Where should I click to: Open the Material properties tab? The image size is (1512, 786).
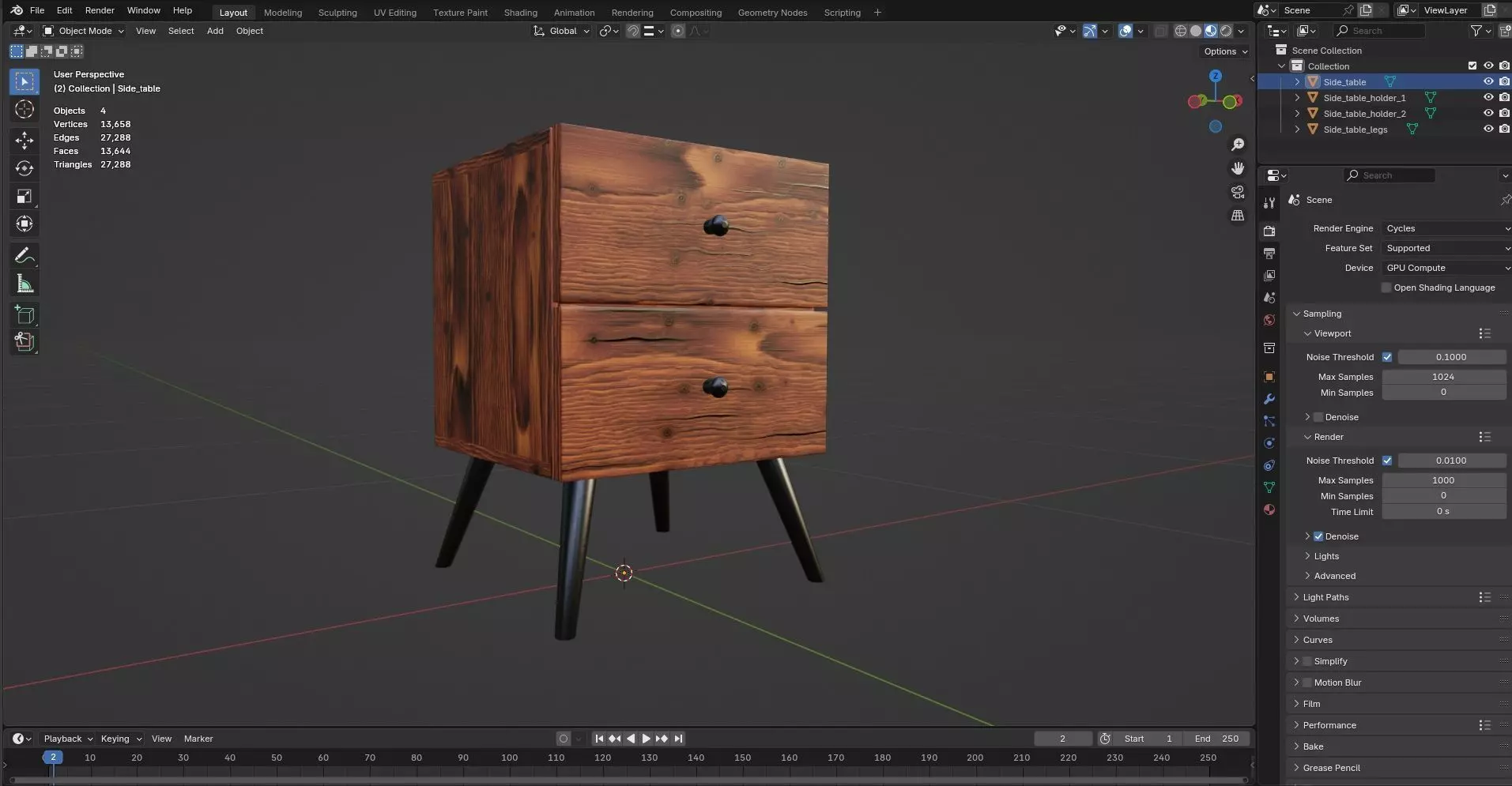tap(1269, 510)
